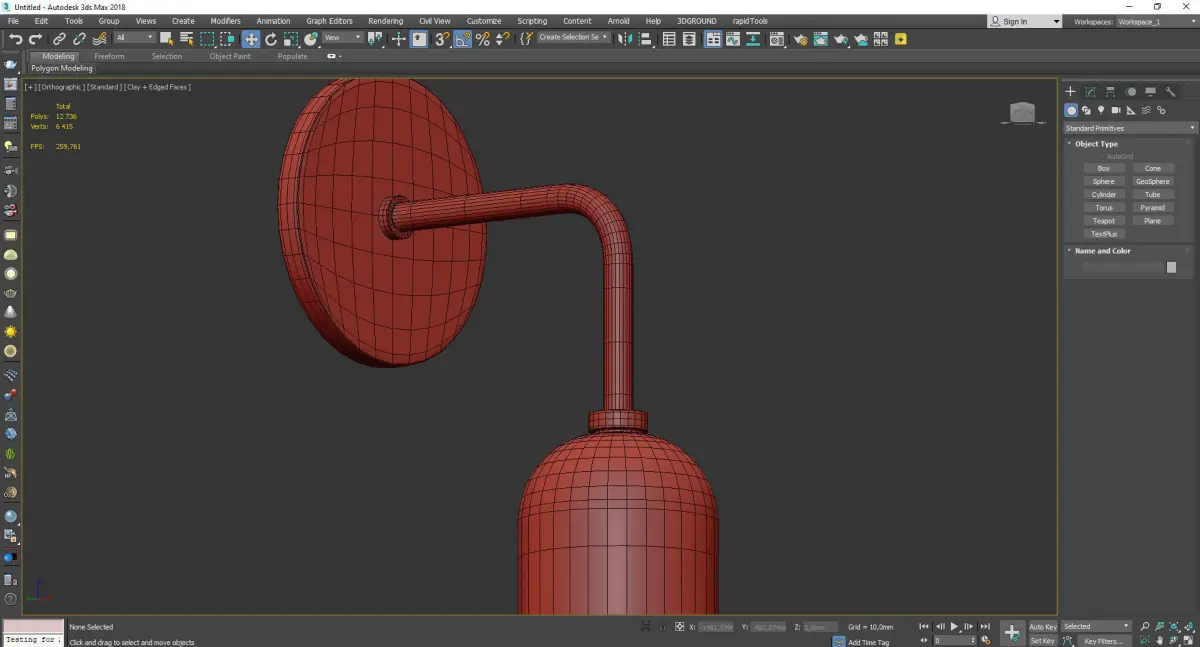Toggle Auto Key animation mode
Image resolution: width=1200 pixels, height=647 pixels.
tap(1042, 627)
